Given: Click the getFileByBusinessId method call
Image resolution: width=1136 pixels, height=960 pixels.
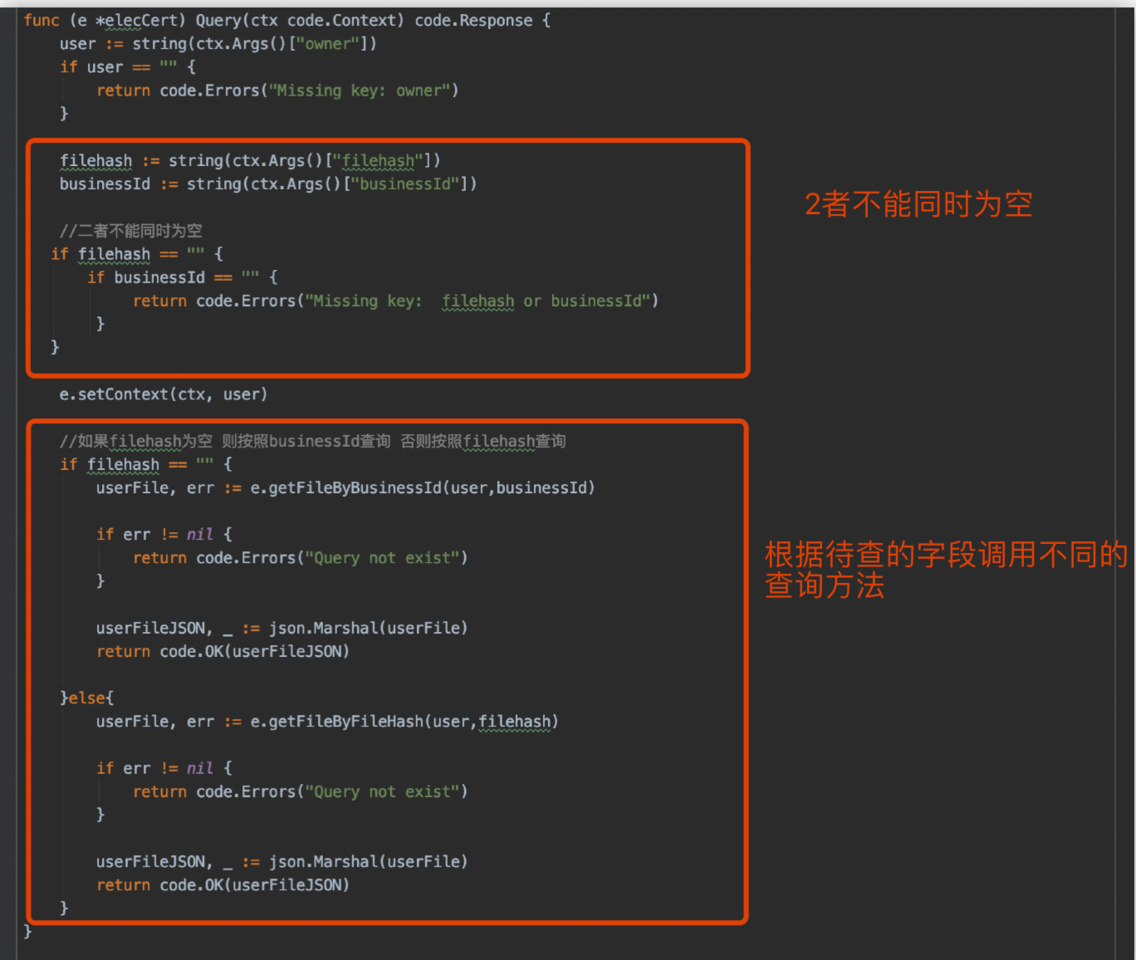Looking at the screenshot, I should pos(390,488).
